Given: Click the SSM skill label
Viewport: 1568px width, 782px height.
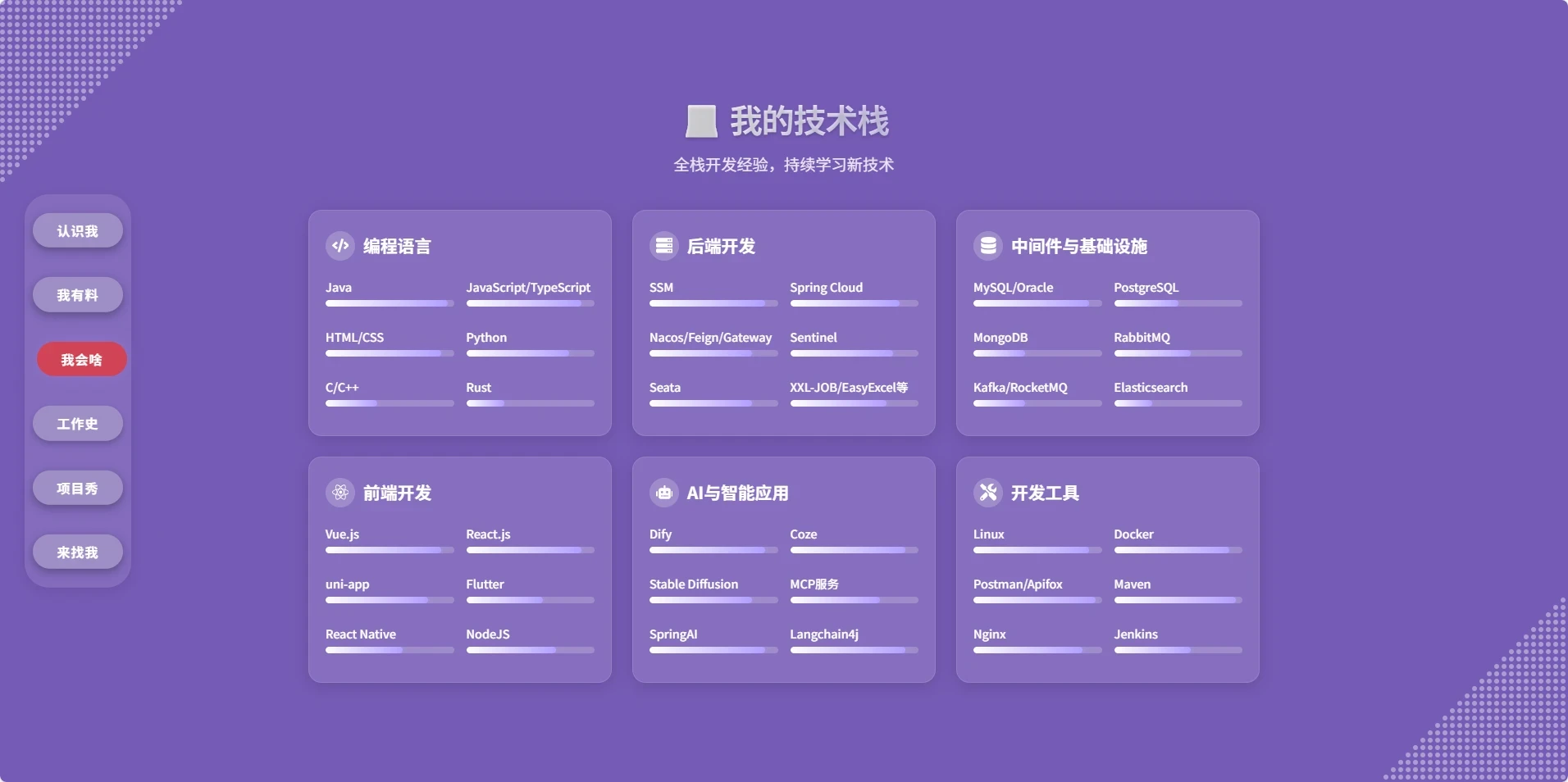Looking at the screenshot, I should [x=661, y=288].
